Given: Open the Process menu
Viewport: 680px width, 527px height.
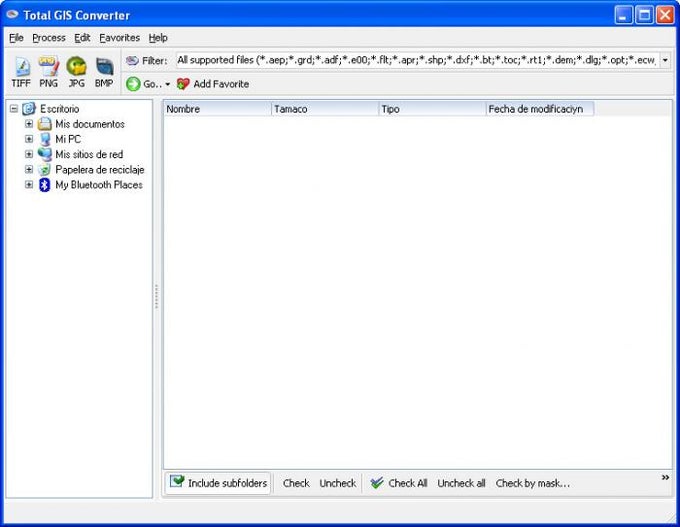Looking at the screenshot, I should coord(49,38).
